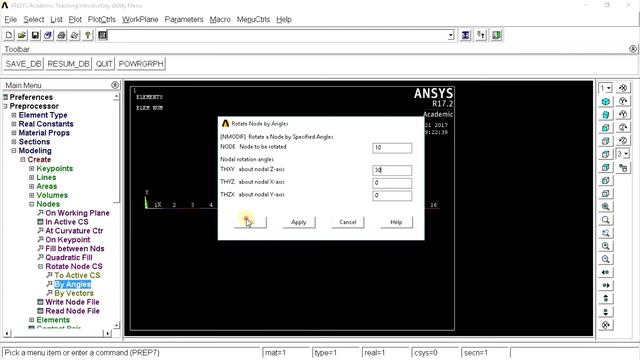Open the PlotCtrls menu
This screenshot has width=640, height=360.
click(x=102, y=19)
